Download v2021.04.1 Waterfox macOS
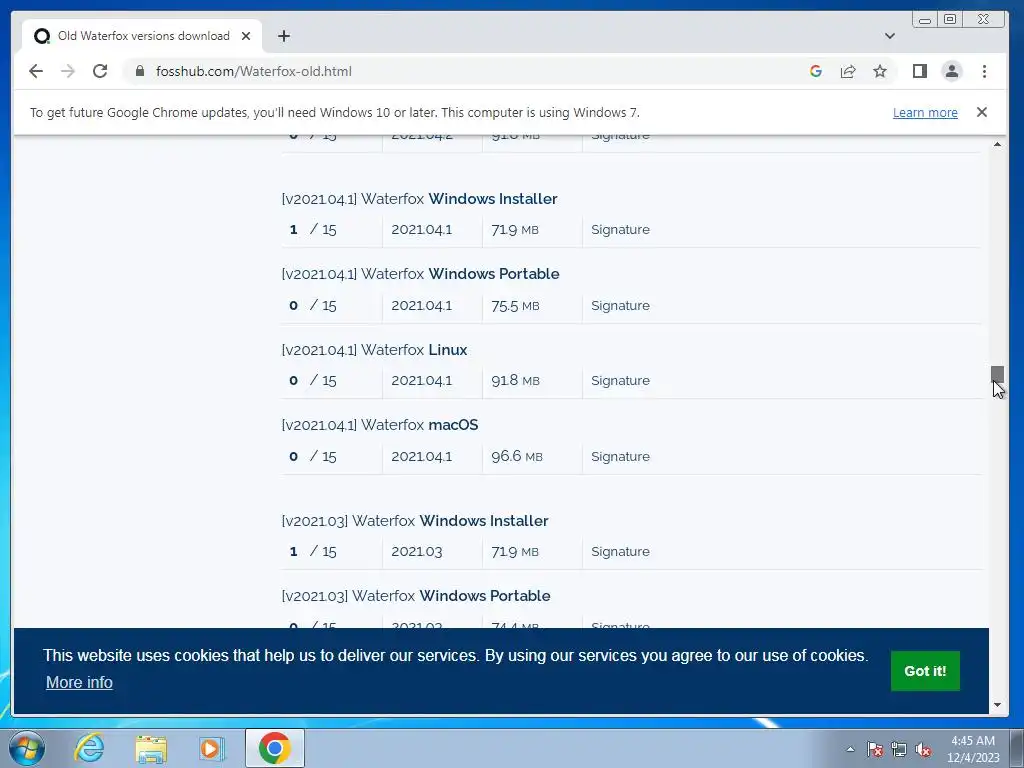Viewport: 1024px width, 768px height. tap(379, 425)
